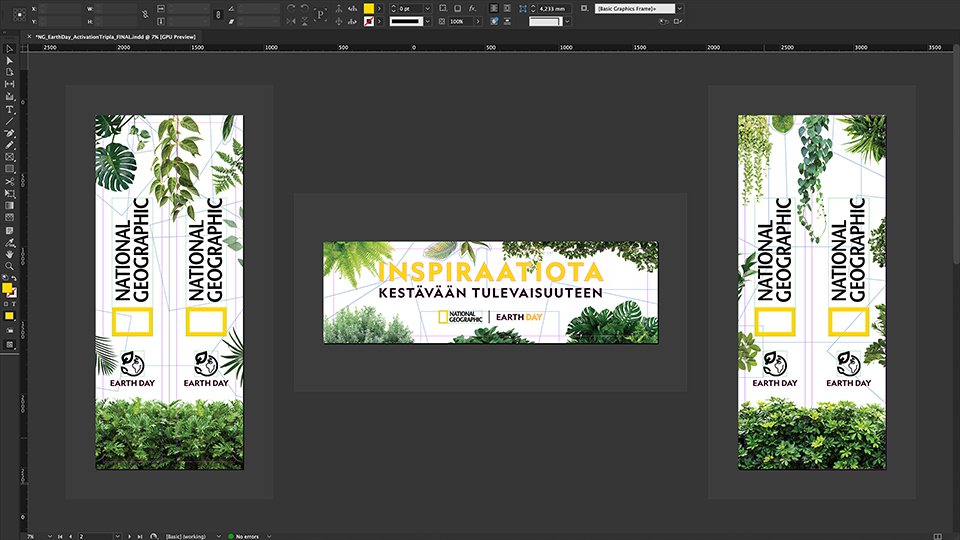Go to next page button
This screenshot has width=960, height=540.
[129, 536]
